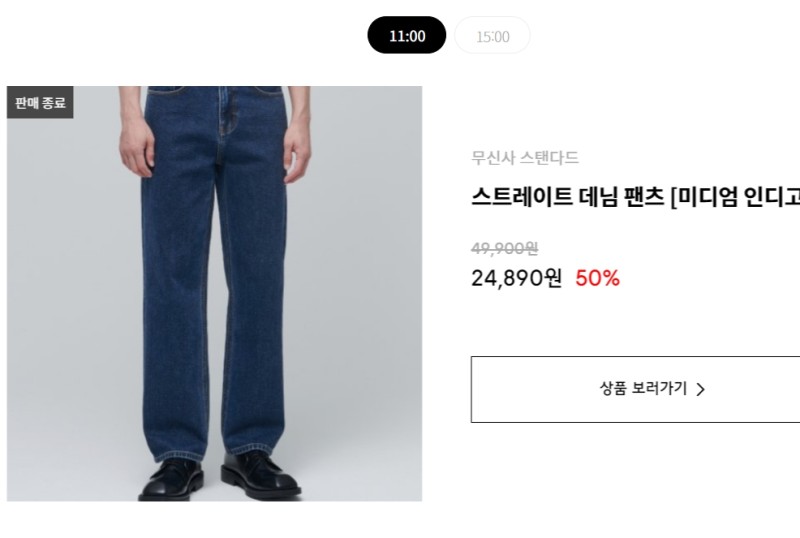
Task: Click the 24,890원 sale price text
Action: [516, 278]
